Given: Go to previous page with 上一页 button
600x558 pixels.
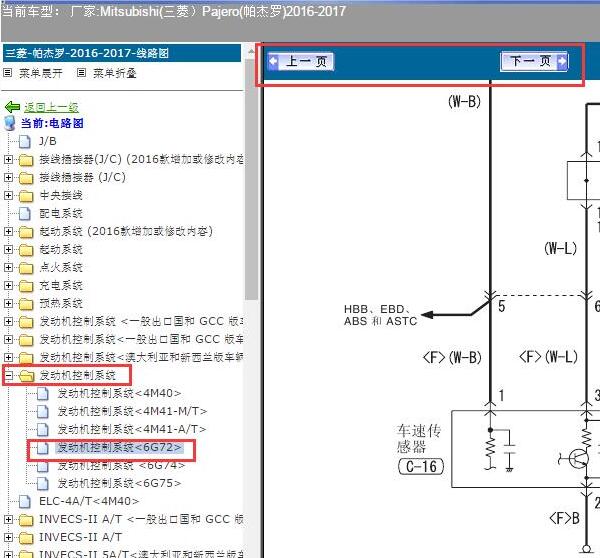Looking at the screenshot, I should coord(300,61).
